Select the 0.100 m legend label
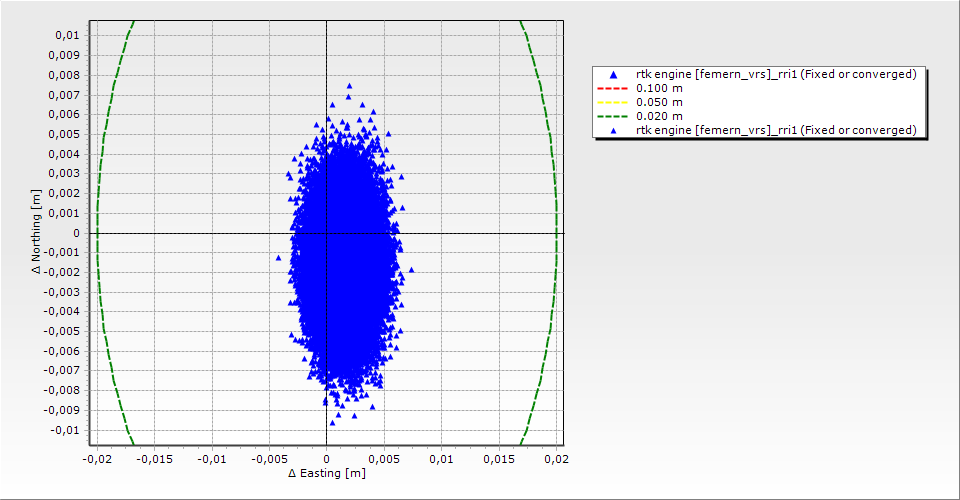Viewport: 960px width, 500px height. point(660,88)
